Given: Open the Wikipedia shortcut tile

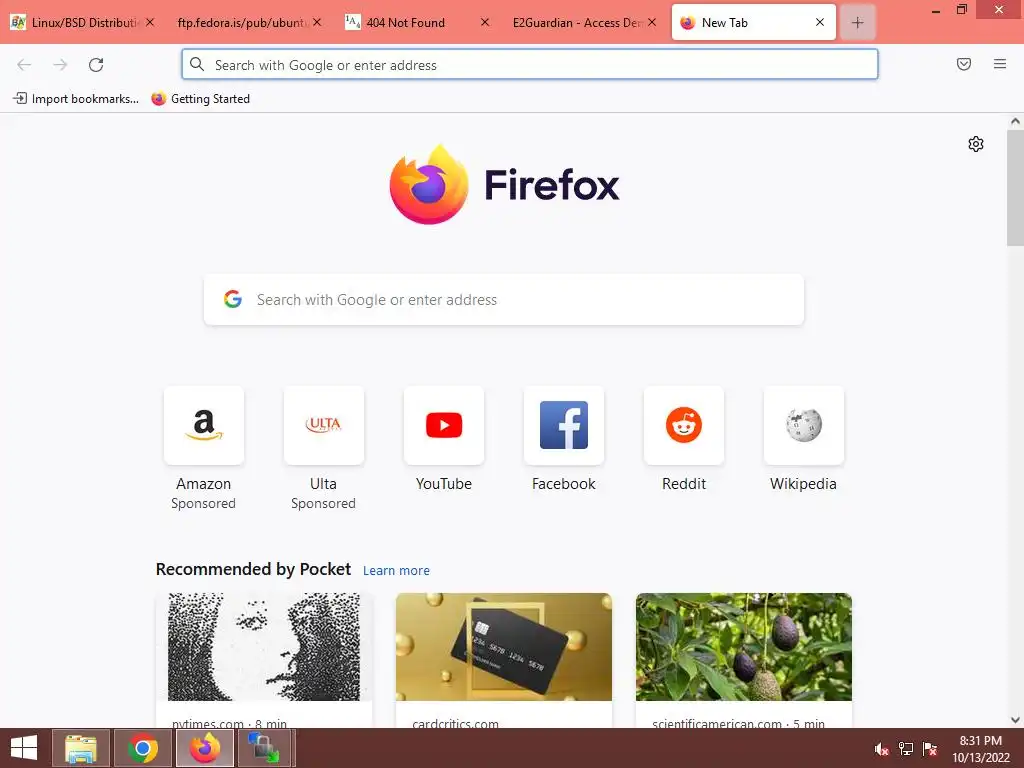Looking at the screenshot, I should point(804,425).
